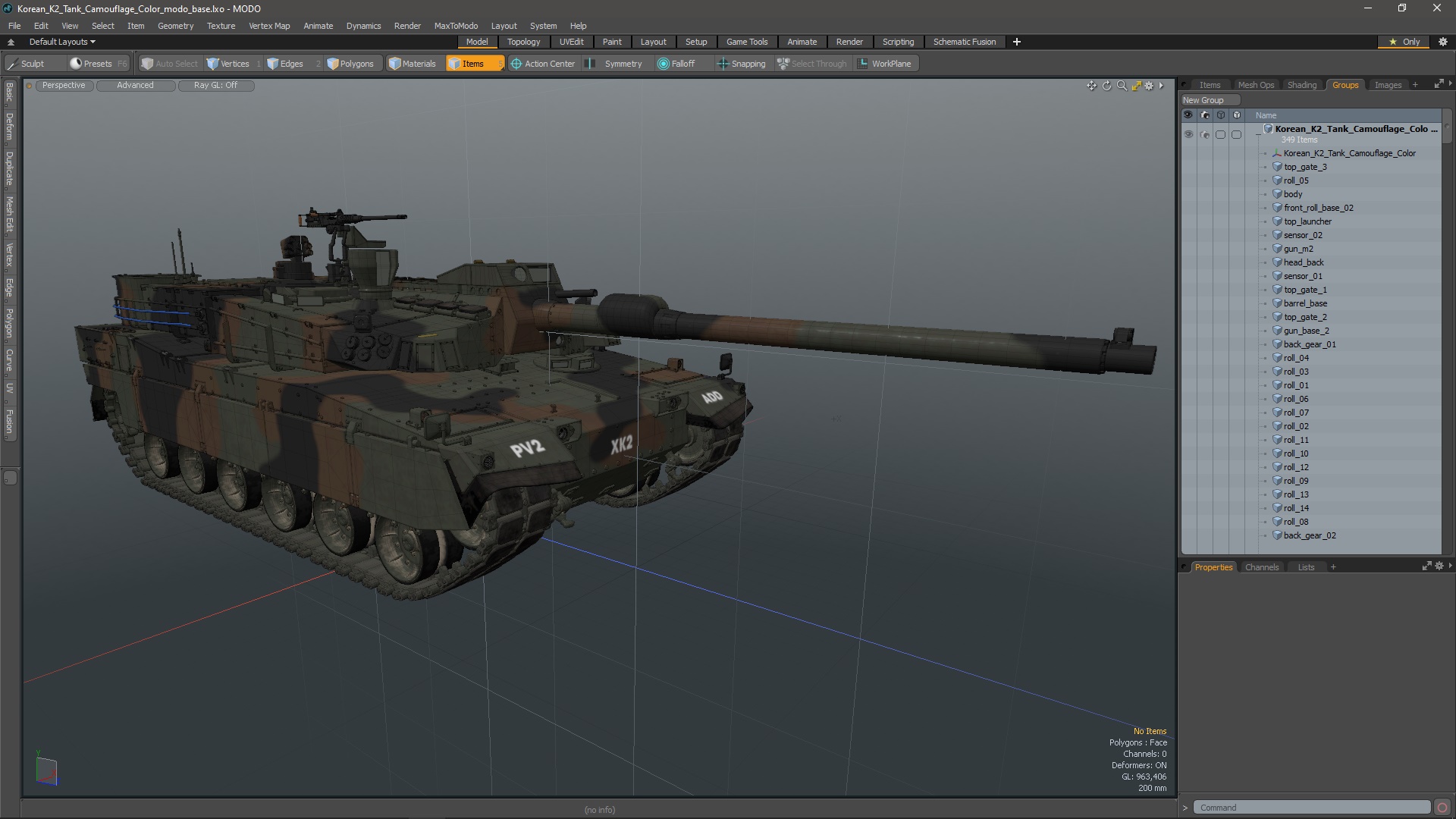Viewport: 1456px width, 819px height.
Task: Open the Channels tab
Action: [1261, 567]
